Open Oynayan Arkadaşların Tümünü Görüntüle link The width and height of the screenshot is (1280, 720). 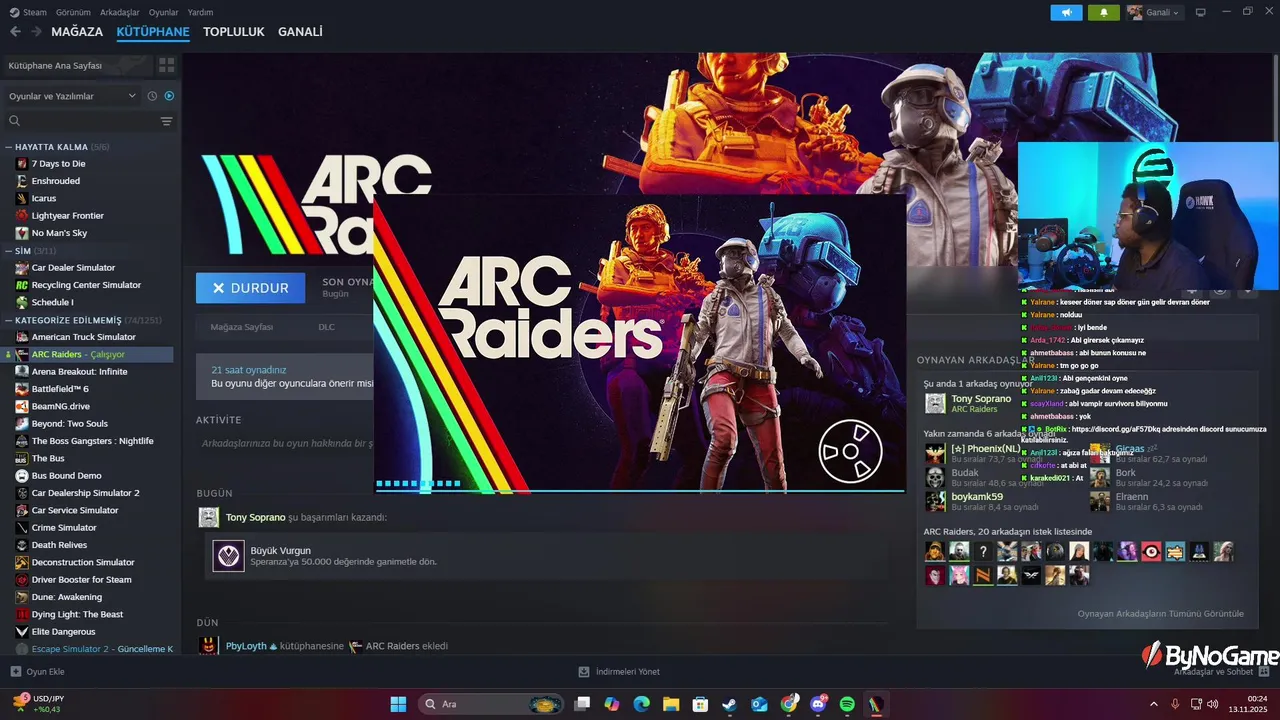pos(1161,614)
